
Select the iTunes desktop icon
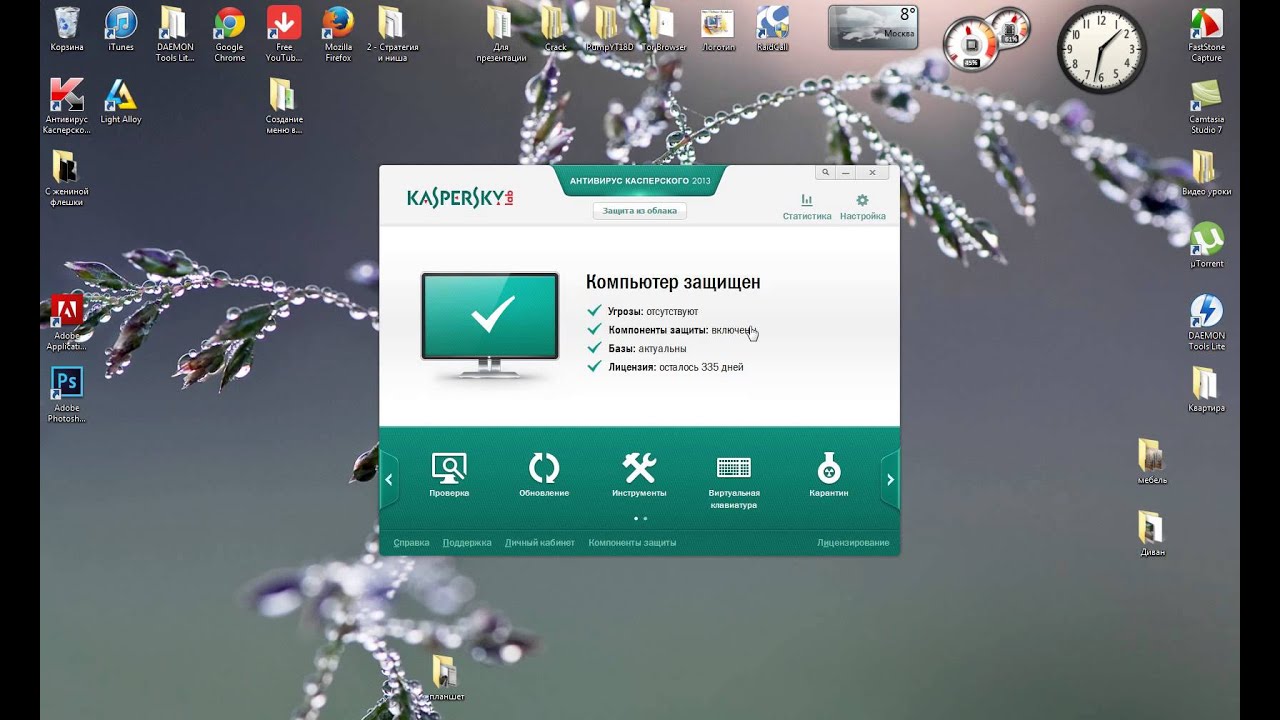(x=121, y=30)
